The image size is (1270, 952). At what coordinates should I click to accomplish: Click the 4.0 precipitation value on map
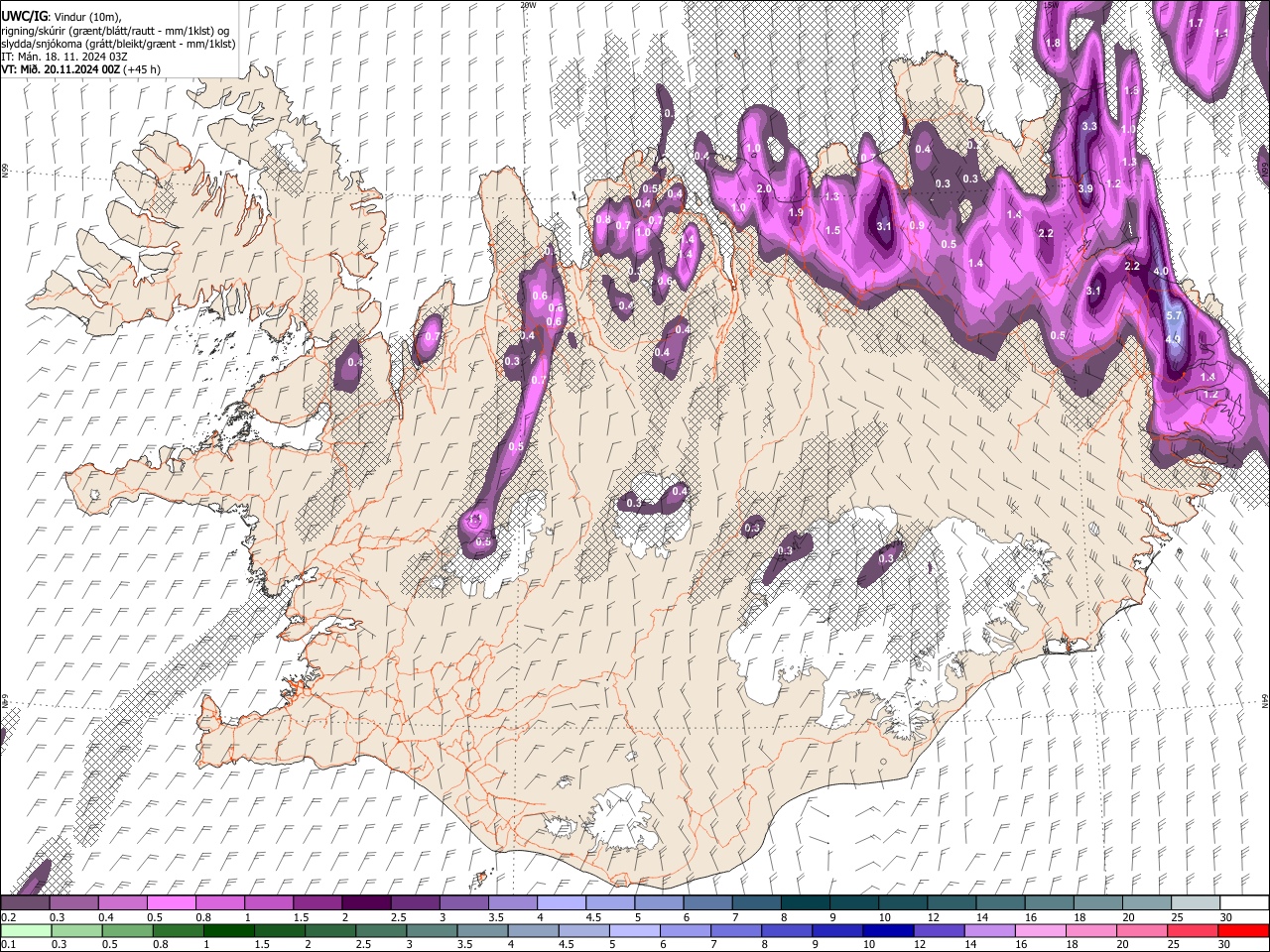[x=1162, y=271]
